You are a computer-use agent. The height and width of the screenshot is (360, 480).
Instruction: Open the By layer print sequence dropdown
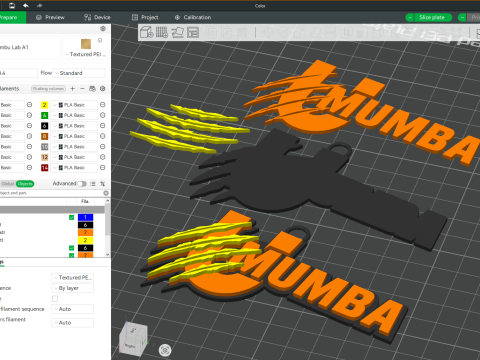coord(72,288)
